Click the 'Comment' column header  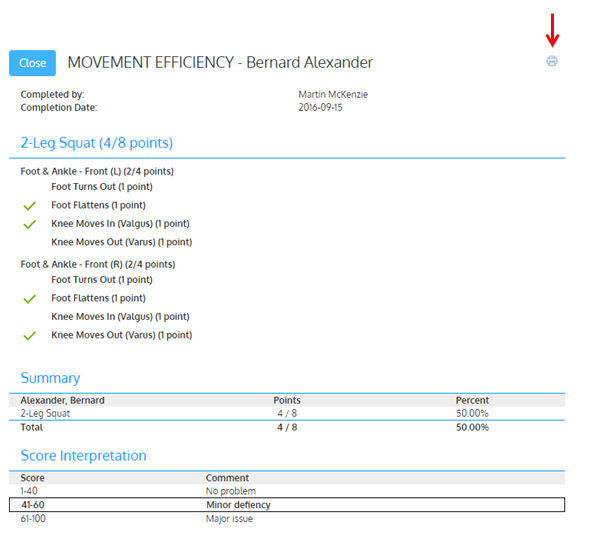point(227,478)
